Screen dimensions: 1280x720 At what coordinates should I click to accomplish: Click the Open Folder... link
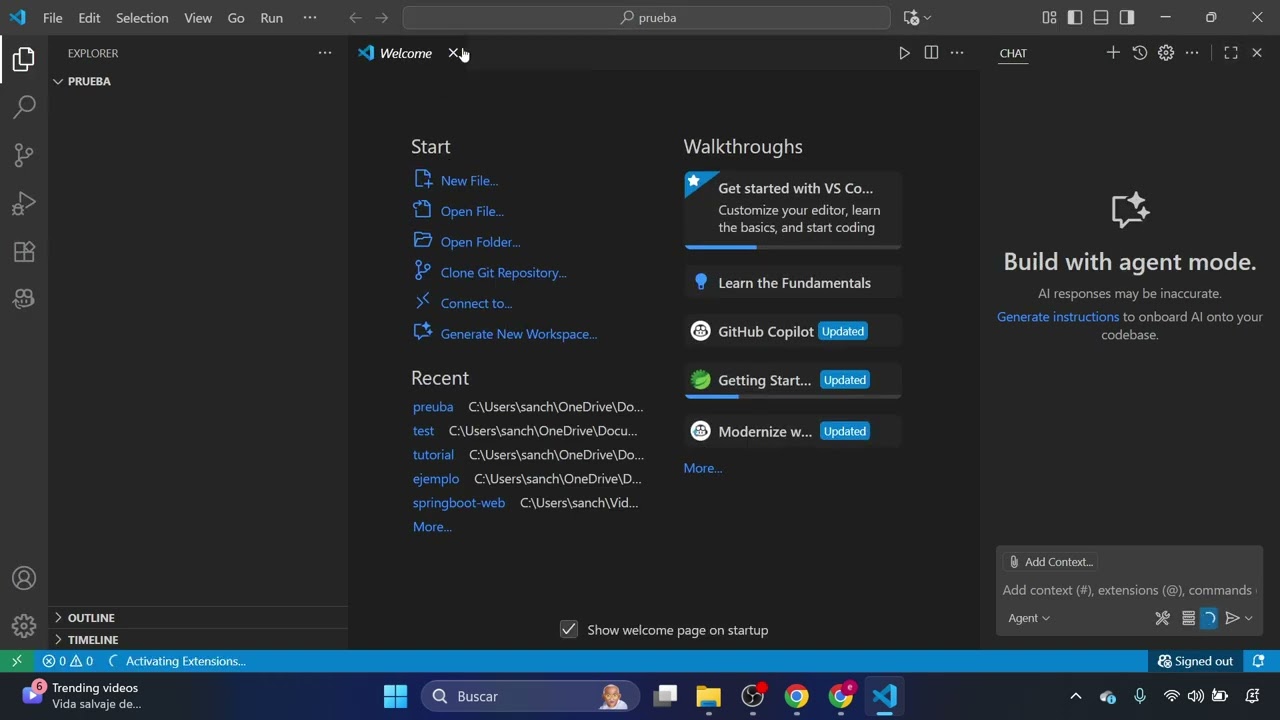pyautogui.click(x=480, y=242)
